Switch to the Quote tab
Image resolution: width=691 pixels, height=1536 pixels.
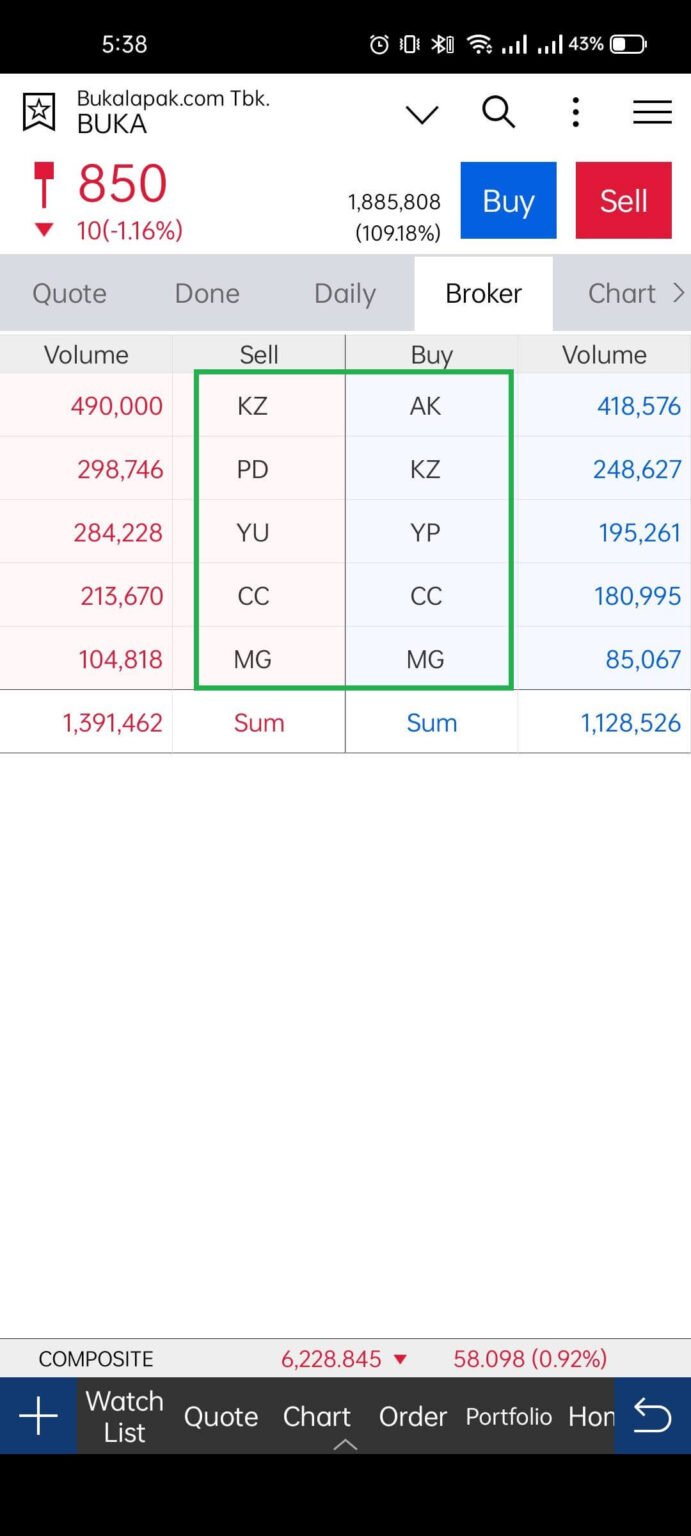[69, 293]
